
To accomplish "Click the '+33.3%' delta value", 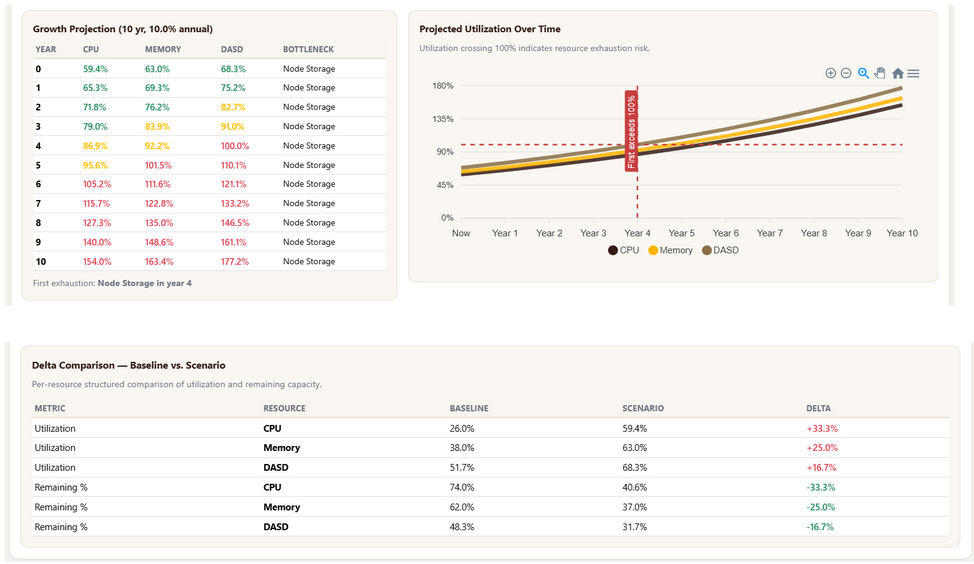I will pyautogui.click(x=822, y=429).
